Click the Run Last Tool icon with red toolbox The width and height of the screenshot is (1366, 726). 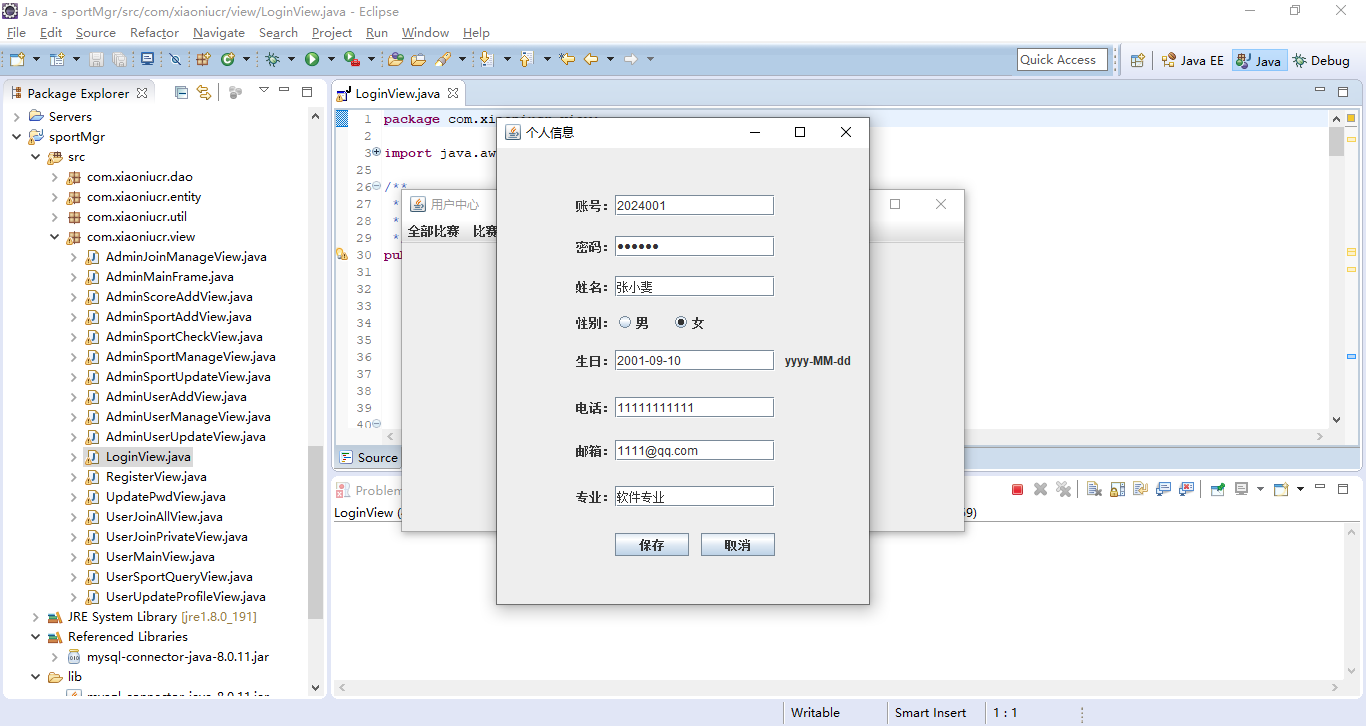(x=351, y=60)
